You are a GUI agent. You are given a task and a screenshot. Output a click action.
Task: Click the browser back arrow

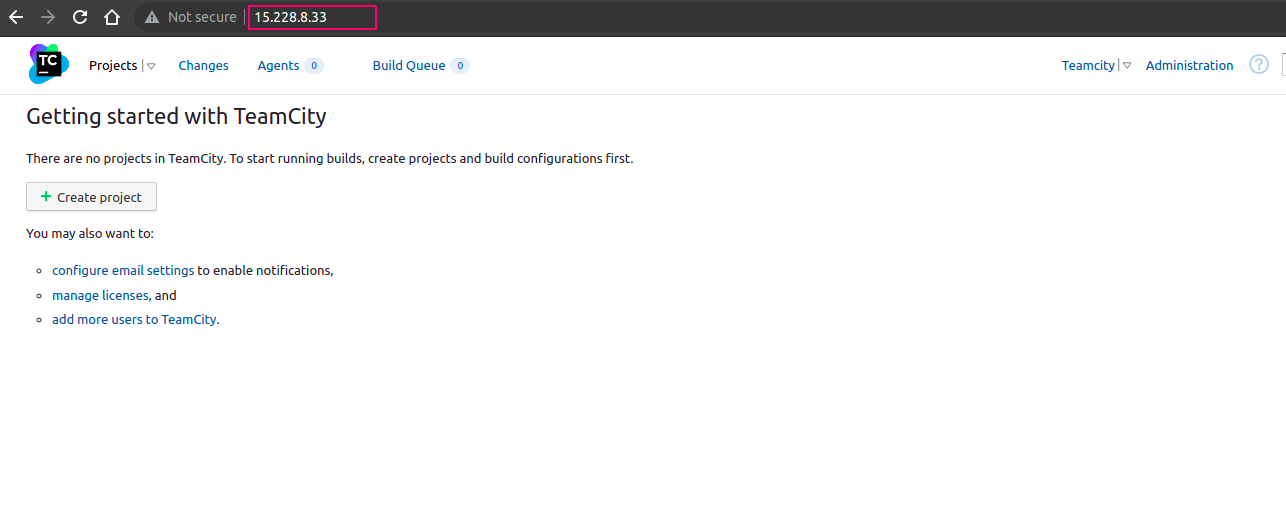point(16,17)
